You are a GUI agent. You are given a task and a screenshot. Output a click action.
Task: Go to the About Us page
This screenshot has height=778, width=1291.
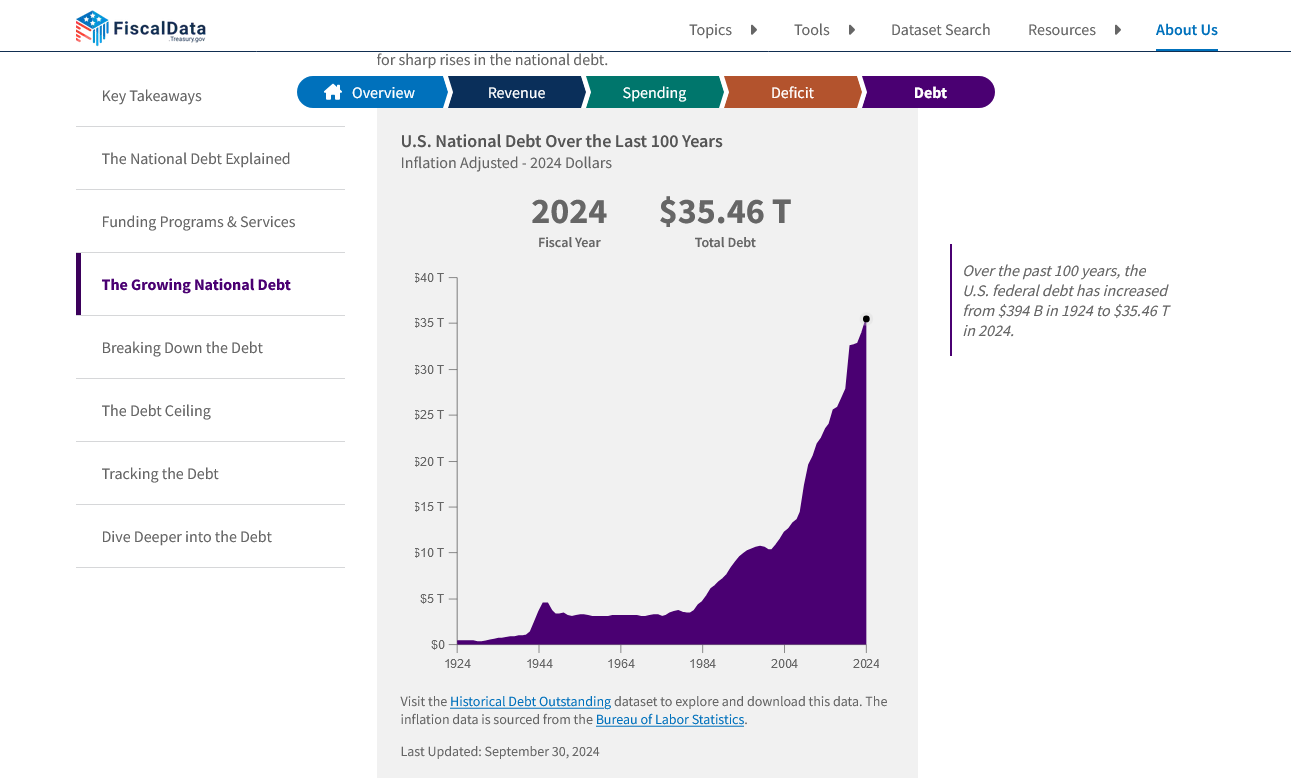[1186, 30]
